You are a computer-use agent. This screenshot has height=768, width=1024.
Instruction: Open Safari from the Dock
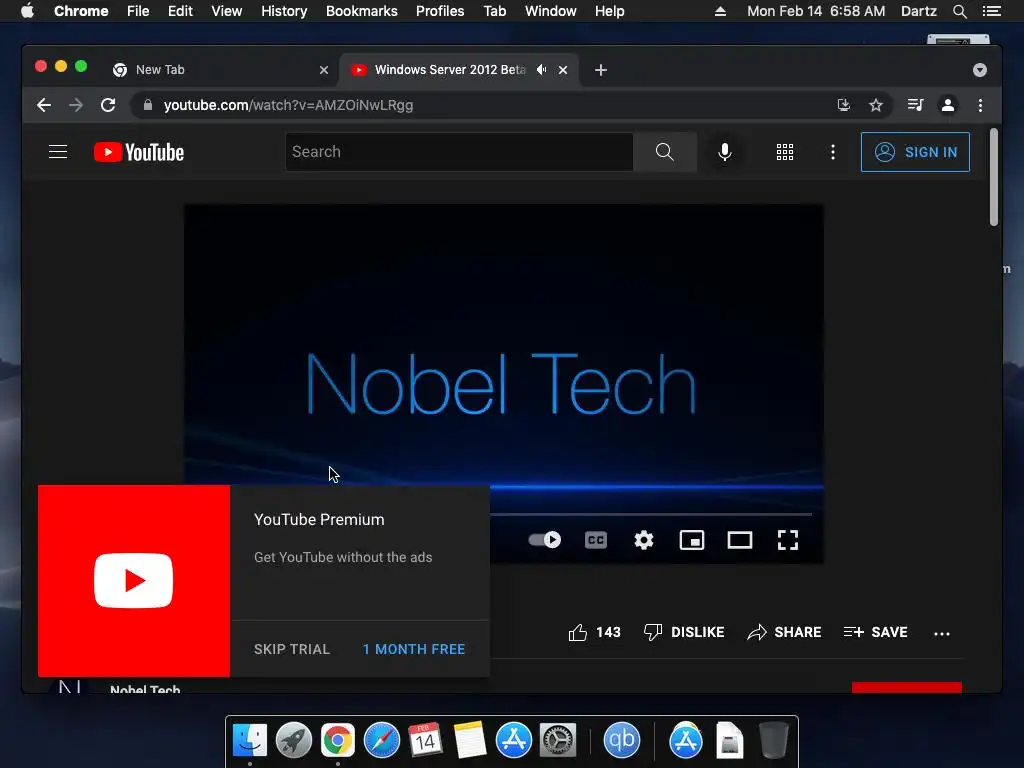click(381, 741)
